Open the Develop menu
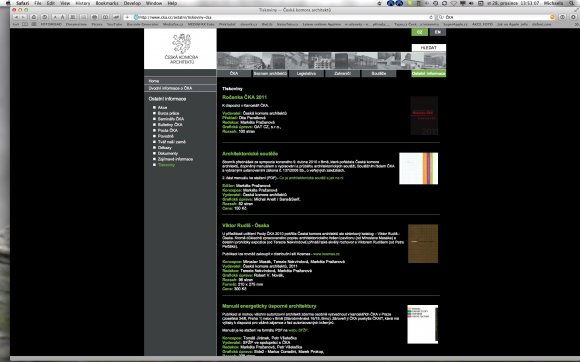The width and height of the screenshot is (580, 362). (x=132, y=3)
